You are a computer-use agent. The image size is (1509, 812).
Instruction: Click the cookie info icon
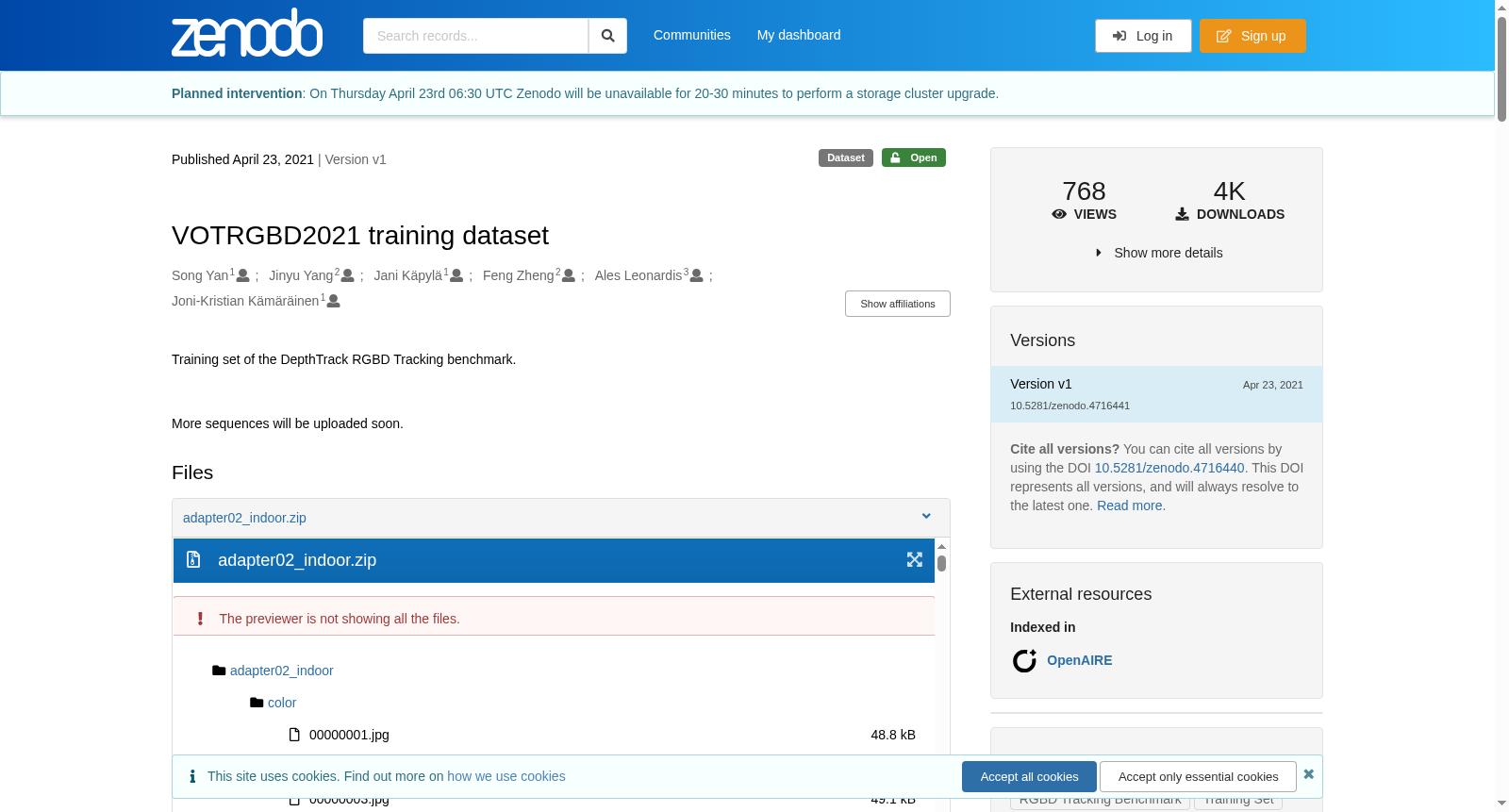[x=192, y=776]
